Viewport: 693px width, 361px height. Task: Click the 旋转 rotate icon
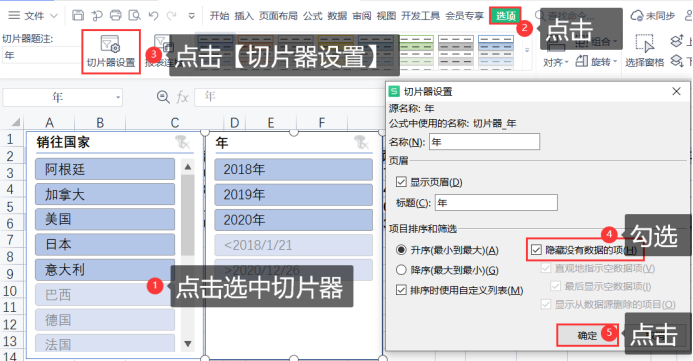coord(582,61)
